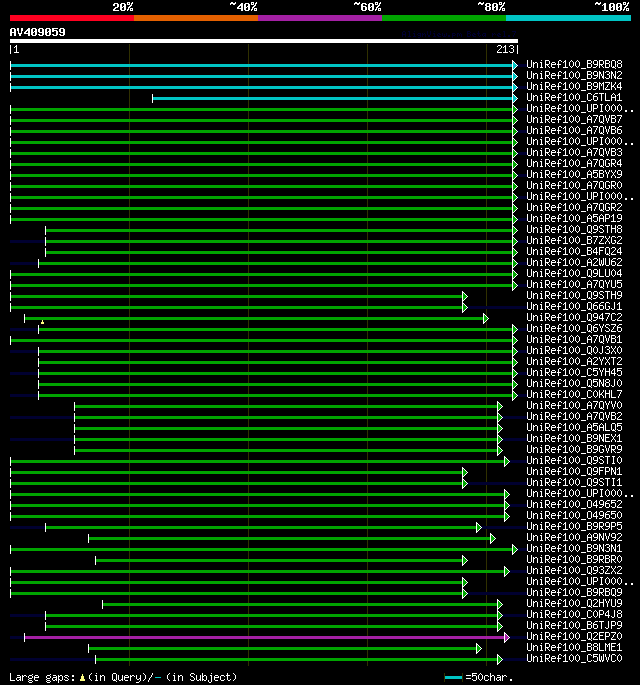Click the UniRef100_B9N3N1 label
640x685 pixels.
point(574,548)
